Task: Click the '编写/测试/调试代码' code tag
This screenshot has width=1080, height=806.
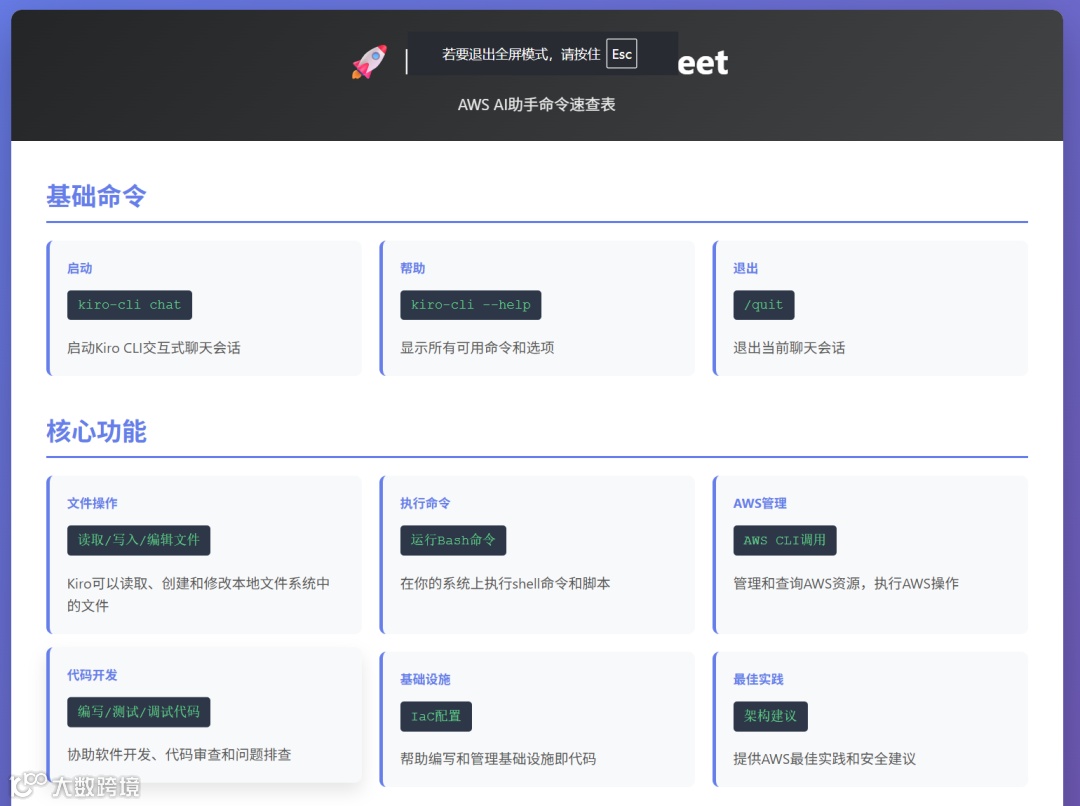Action: [x=138, y=712]
